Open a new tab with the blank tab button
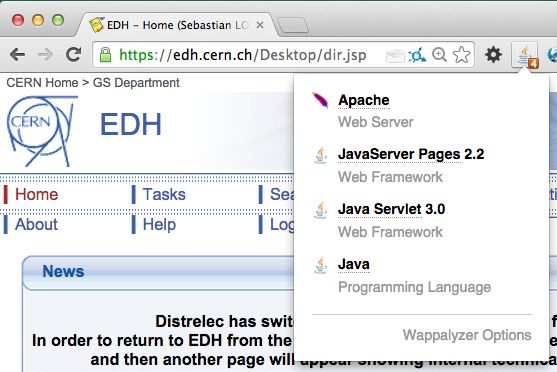Image resolution: width=557 pixels, height=372 pixels. (x=293, y=26)
